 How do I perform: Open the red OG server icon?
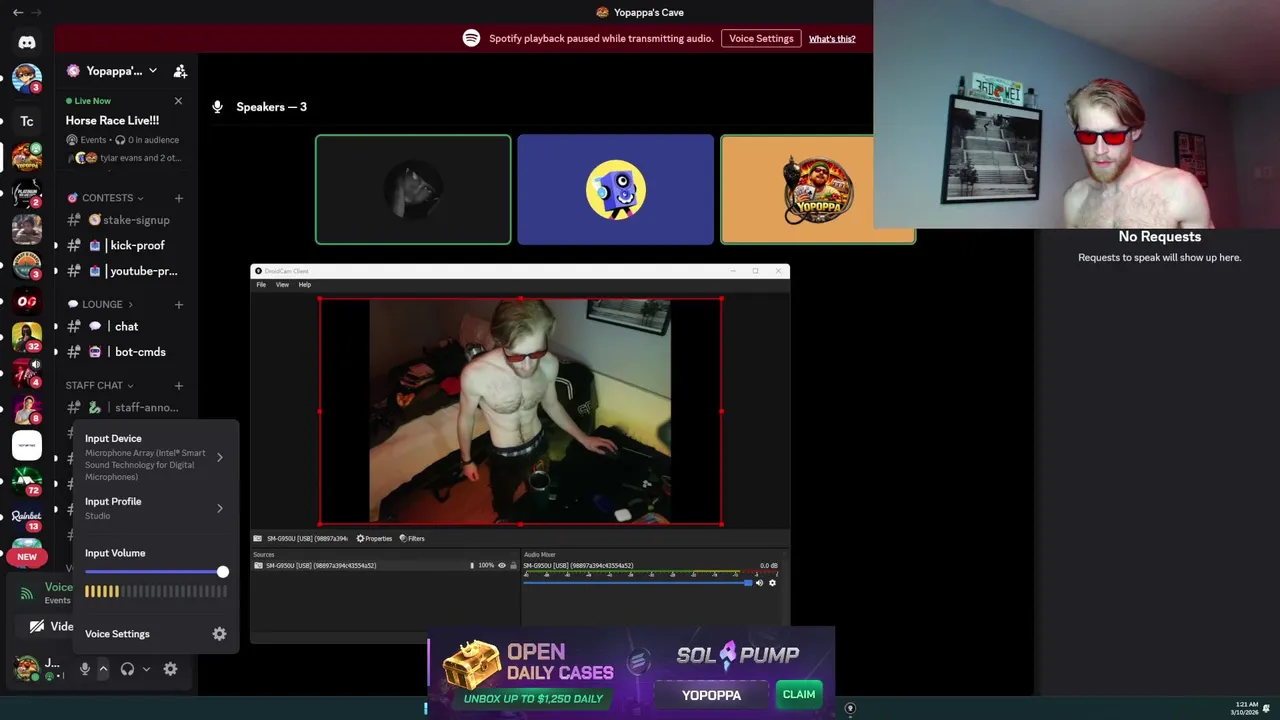click(x=27, y=301)
